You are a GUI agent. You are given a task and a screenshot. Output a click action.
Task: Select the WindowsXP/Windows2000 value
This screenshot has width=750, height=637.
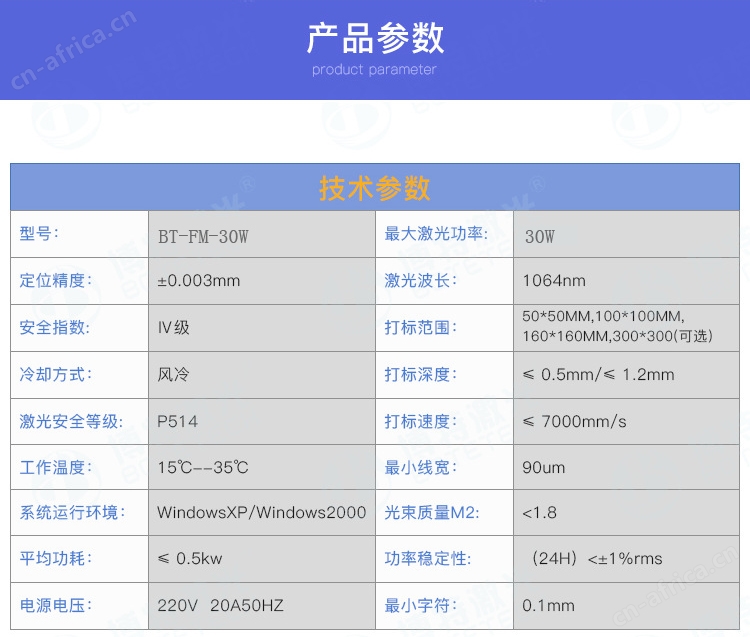pos(262,513)
